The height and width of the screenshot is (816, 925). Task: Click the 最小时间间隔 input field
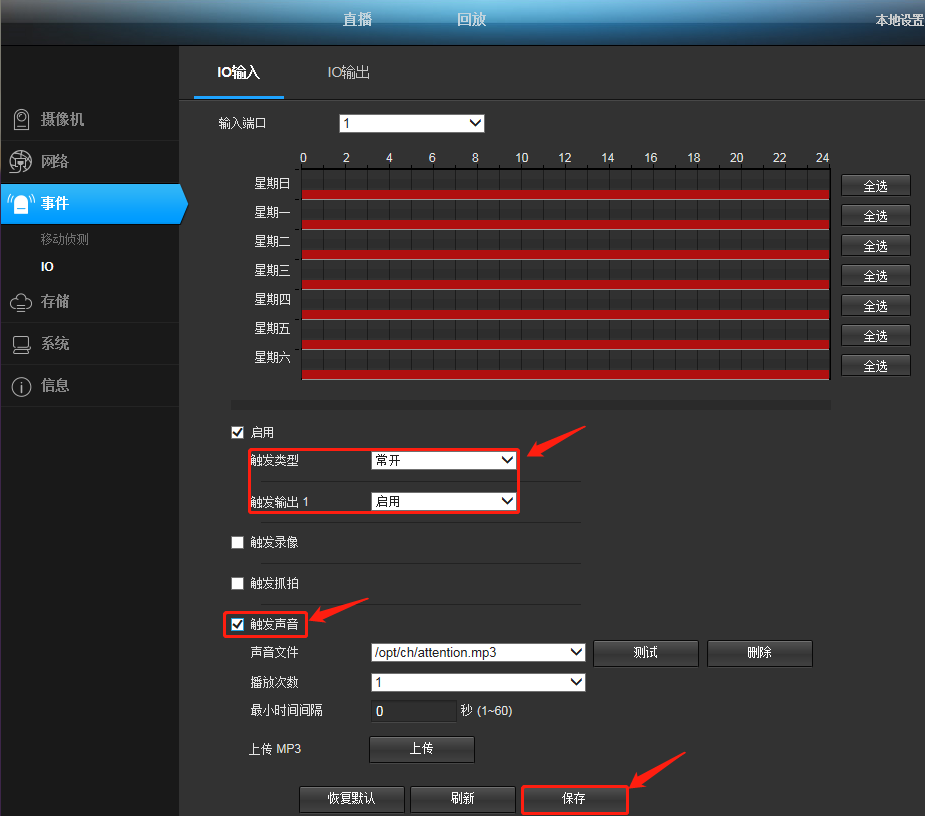(x=414, y=712)
